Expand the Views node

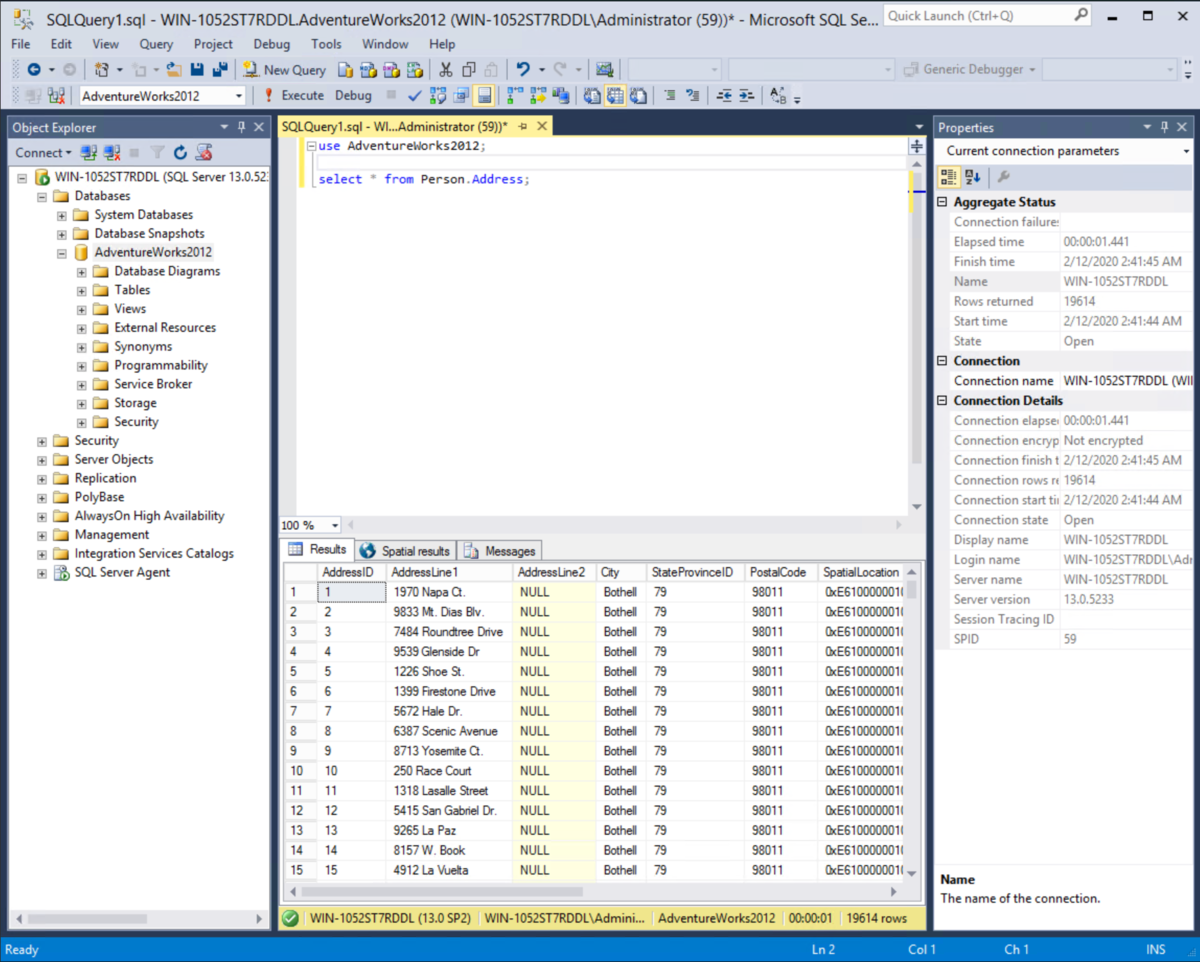[x=82, y=310]
